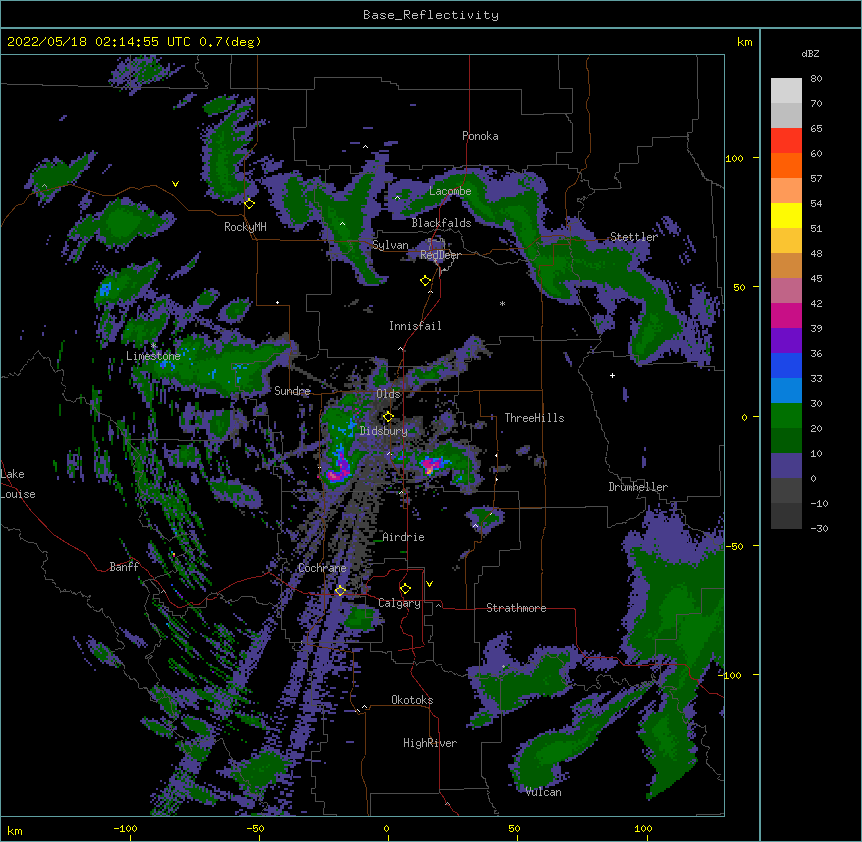
Task: Click the Vulcan label
Action: [x=543, y=792]
